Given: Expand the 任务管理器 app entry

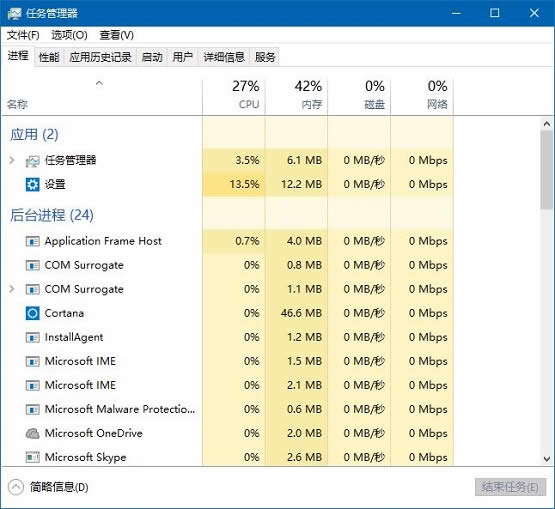Looking at the screenshot, I should tap(12, 160).
